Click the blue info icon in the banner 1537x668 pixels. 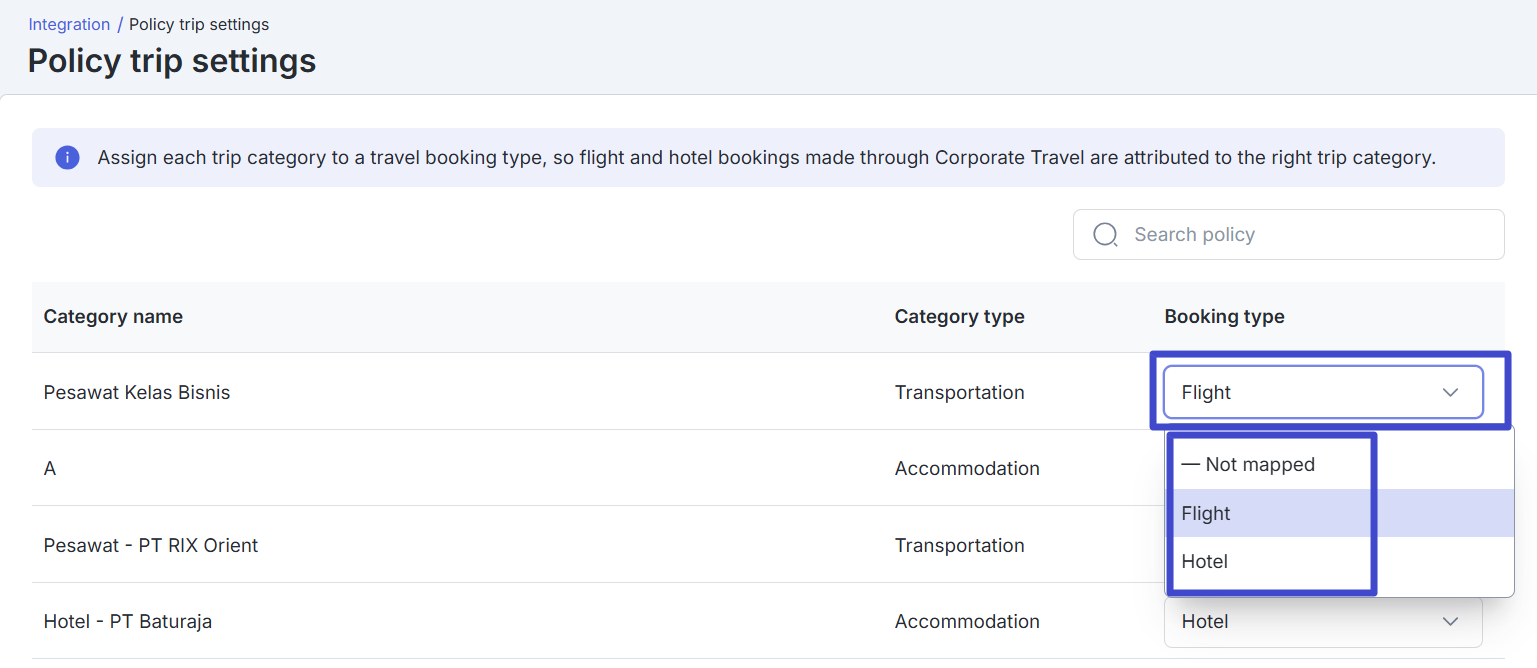pos(67,157)
